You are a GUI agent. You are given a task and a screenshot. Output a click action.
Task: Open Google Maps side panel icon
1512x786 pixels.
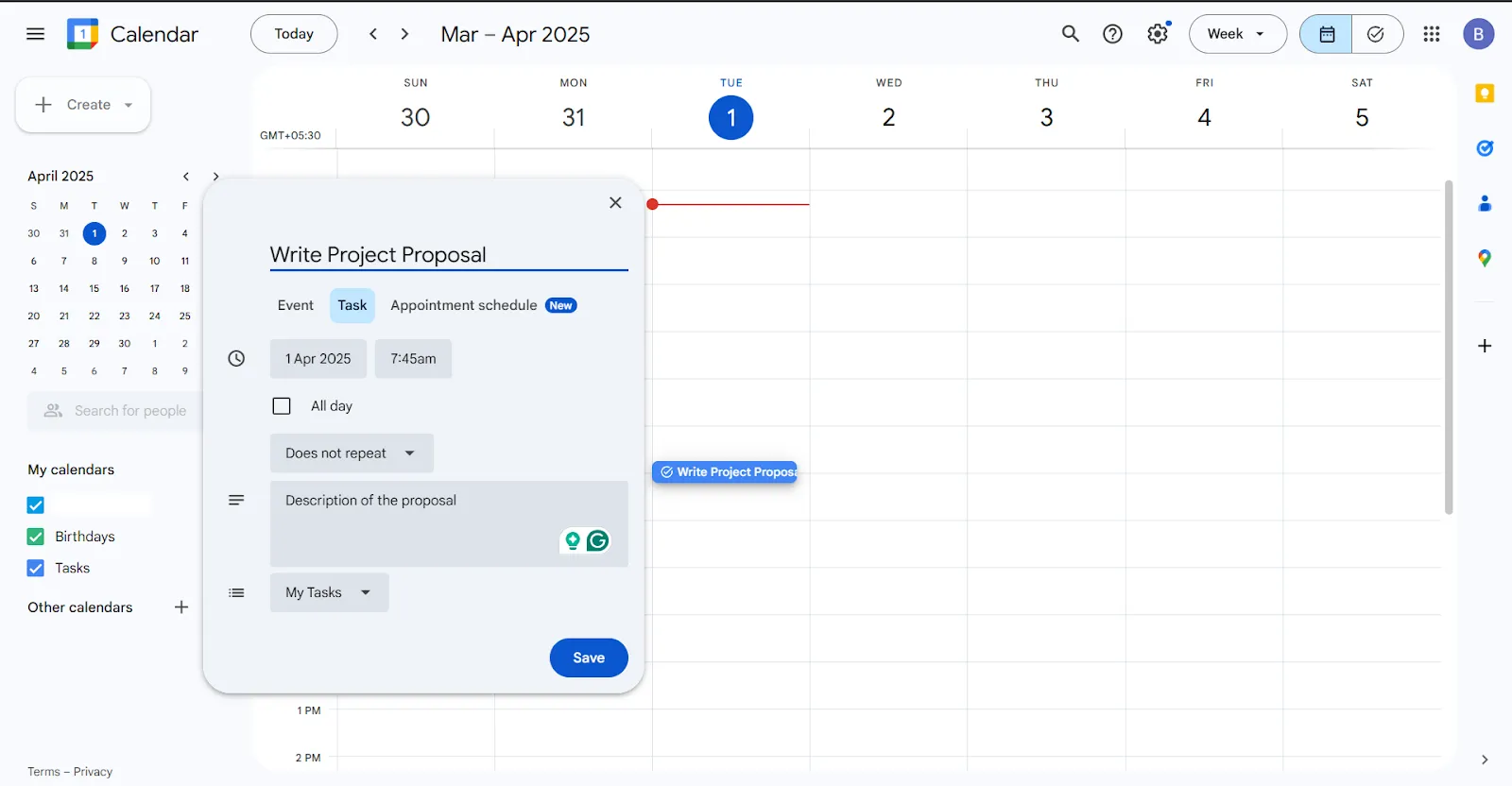(x=1485, y=258)
